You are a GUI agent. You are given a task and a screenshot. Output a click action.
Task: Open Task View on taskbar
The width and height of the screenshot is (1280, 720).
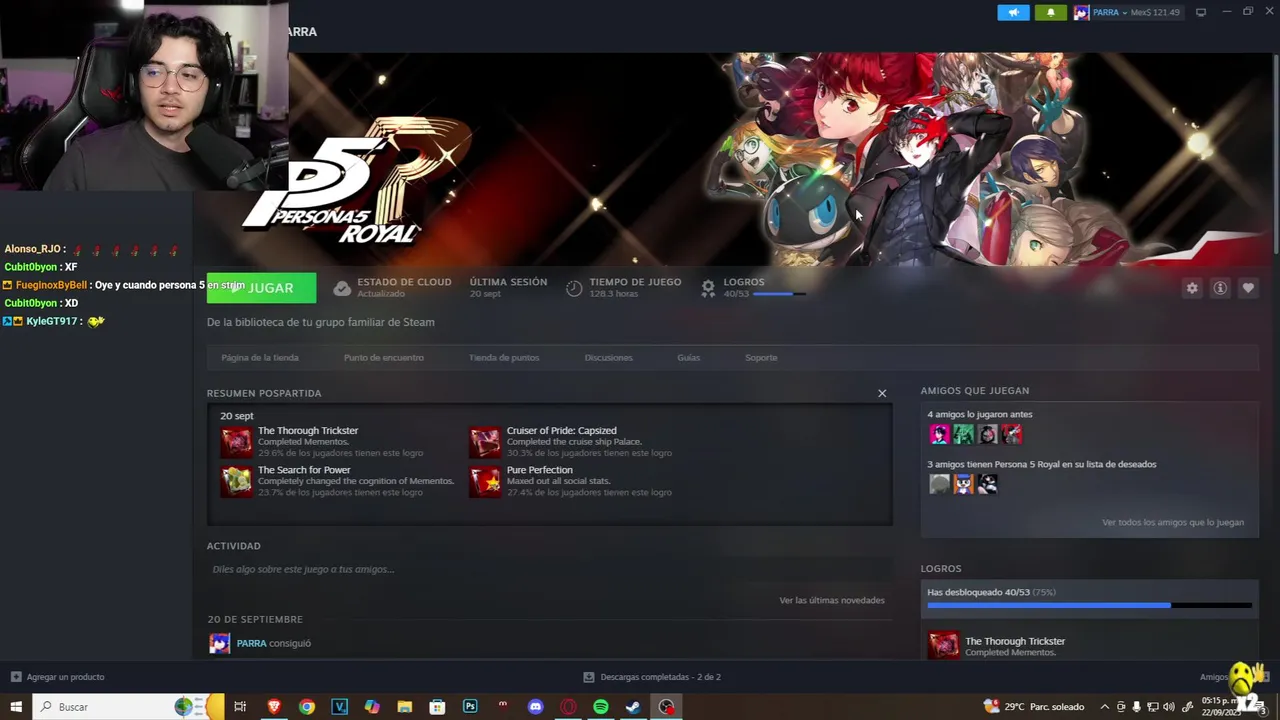click(240, 707)
